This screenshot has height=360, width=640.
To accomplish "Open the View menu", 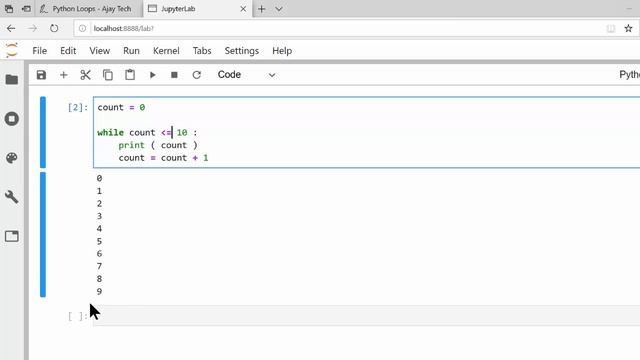I will click(x=100, y=51).
